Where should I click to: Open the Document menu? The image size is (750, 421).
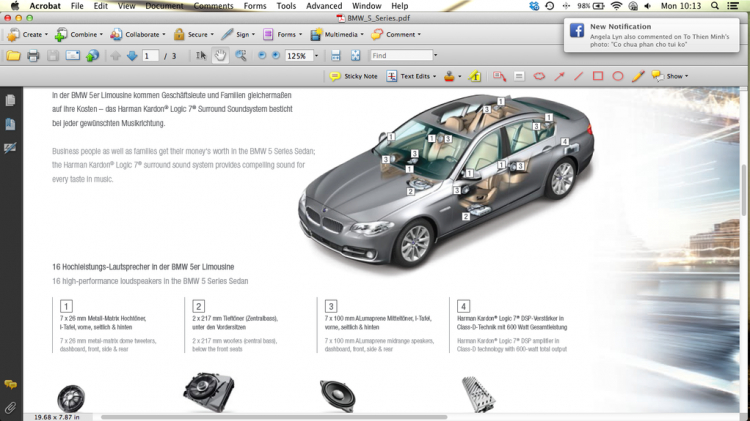164,6
